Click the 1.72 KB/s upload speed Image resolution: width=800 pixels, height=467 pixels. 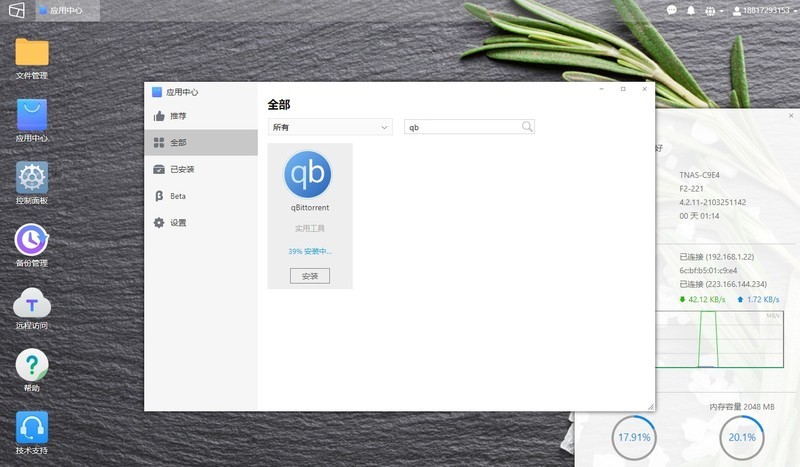758,300
